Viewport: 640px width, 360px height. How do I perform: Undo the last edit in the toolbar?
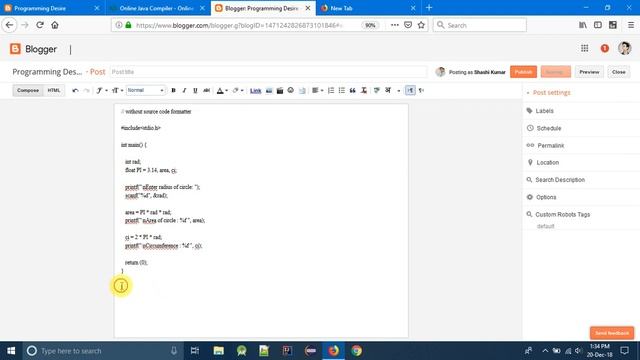pos(76,91)
